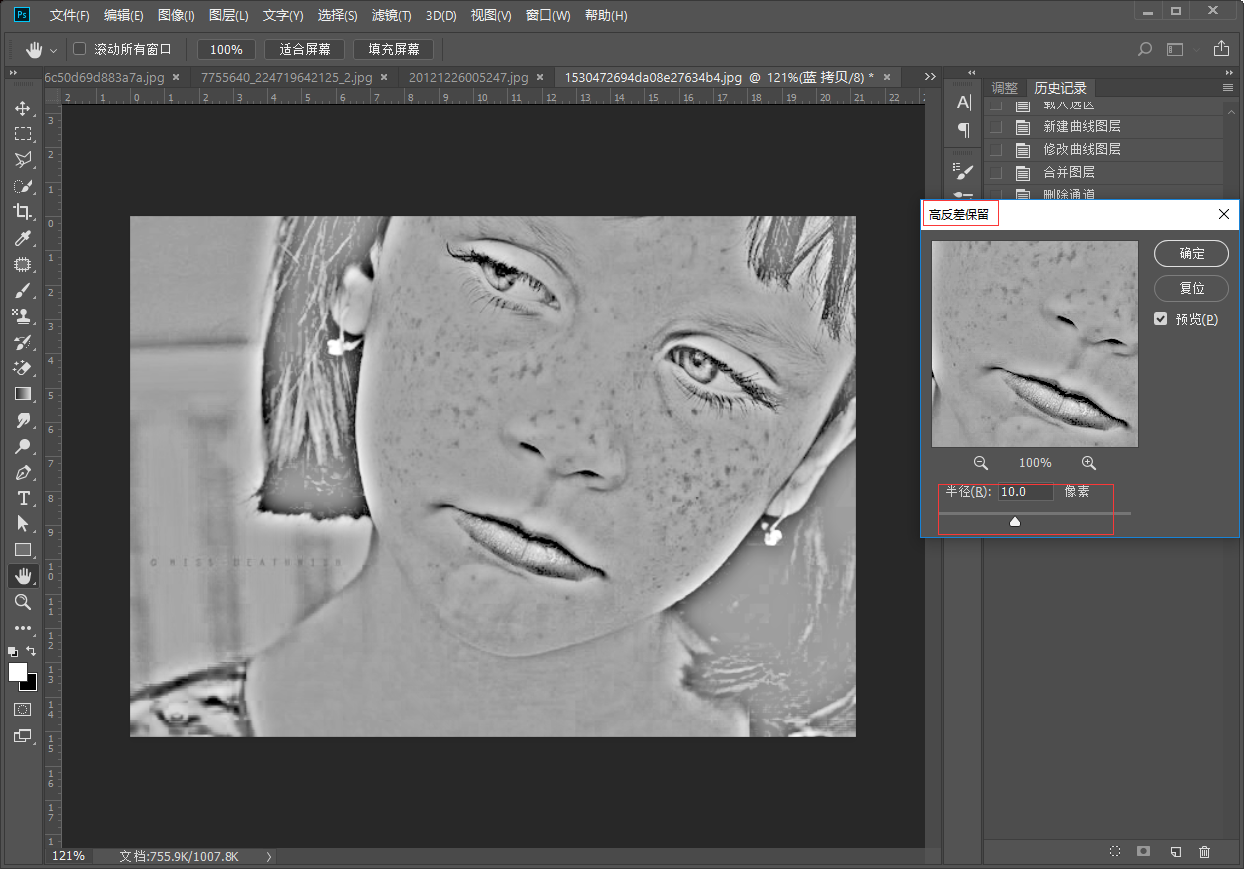Click the zoom in magnifier in dialog
Viewport: 1244px width, 869px height.
click(x=1089, y=463)
